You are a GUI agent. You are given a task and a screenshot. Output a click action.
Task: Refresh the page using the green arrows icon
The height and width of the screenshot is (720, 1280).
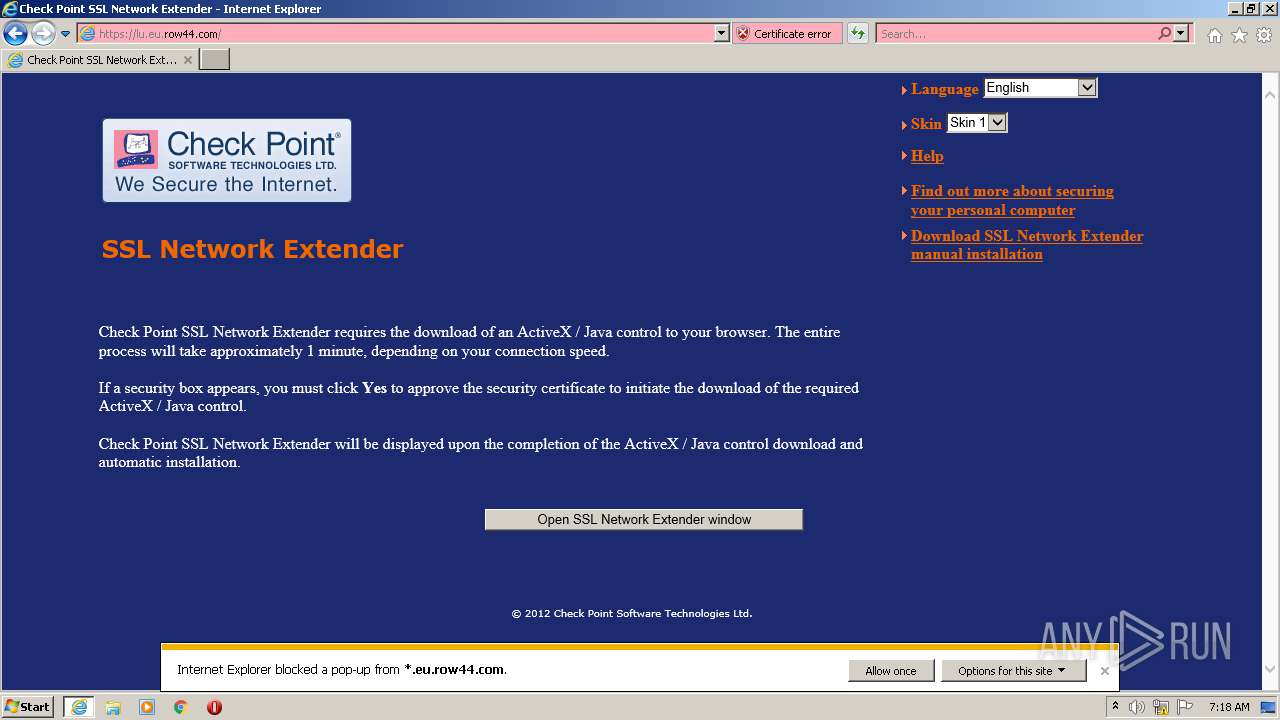(858, 34)
